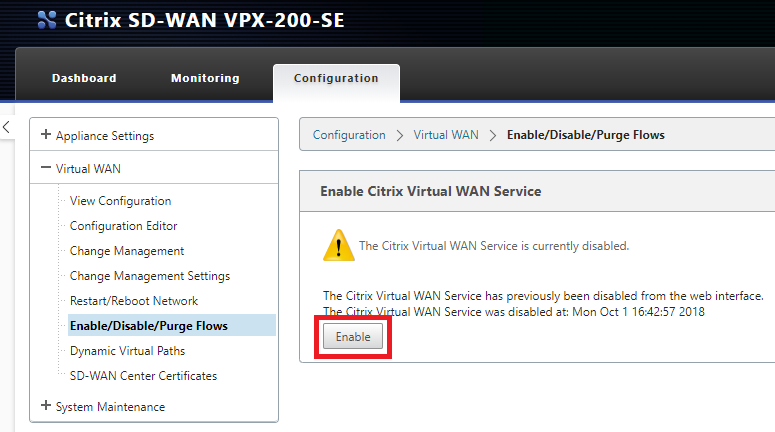Open the Monitoring tab
The width and height of the screenshot is (775, 432).
(205, 78)
